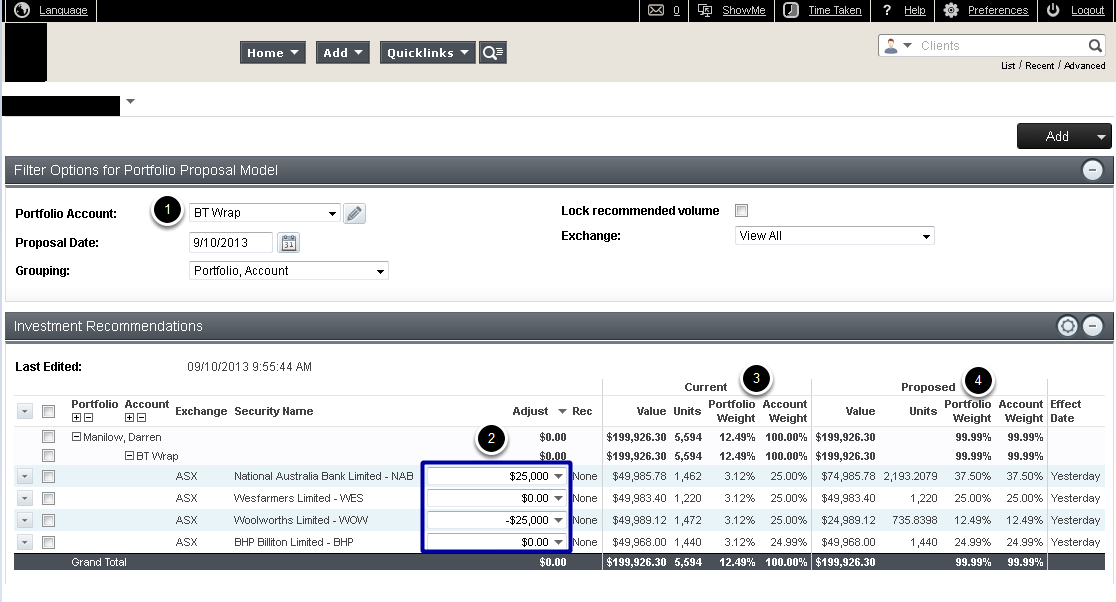Image resolution: width=1116 pixels, height=602 pixels.
Task: Check the Woolworths Limited row checkbox
Action: tap(48, 520)
